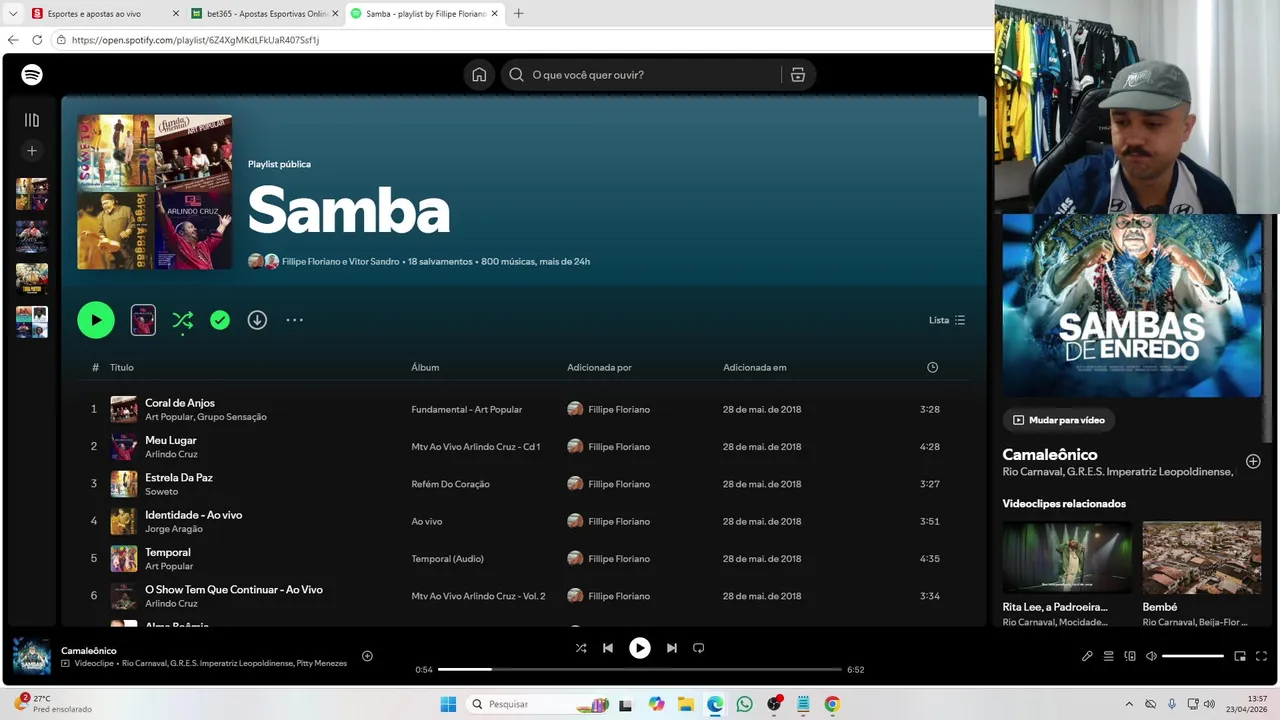Click the Samba playlist cover image
Image resolution: width=1280 pixels, height=720 pixels.
[x=155, y=192]
